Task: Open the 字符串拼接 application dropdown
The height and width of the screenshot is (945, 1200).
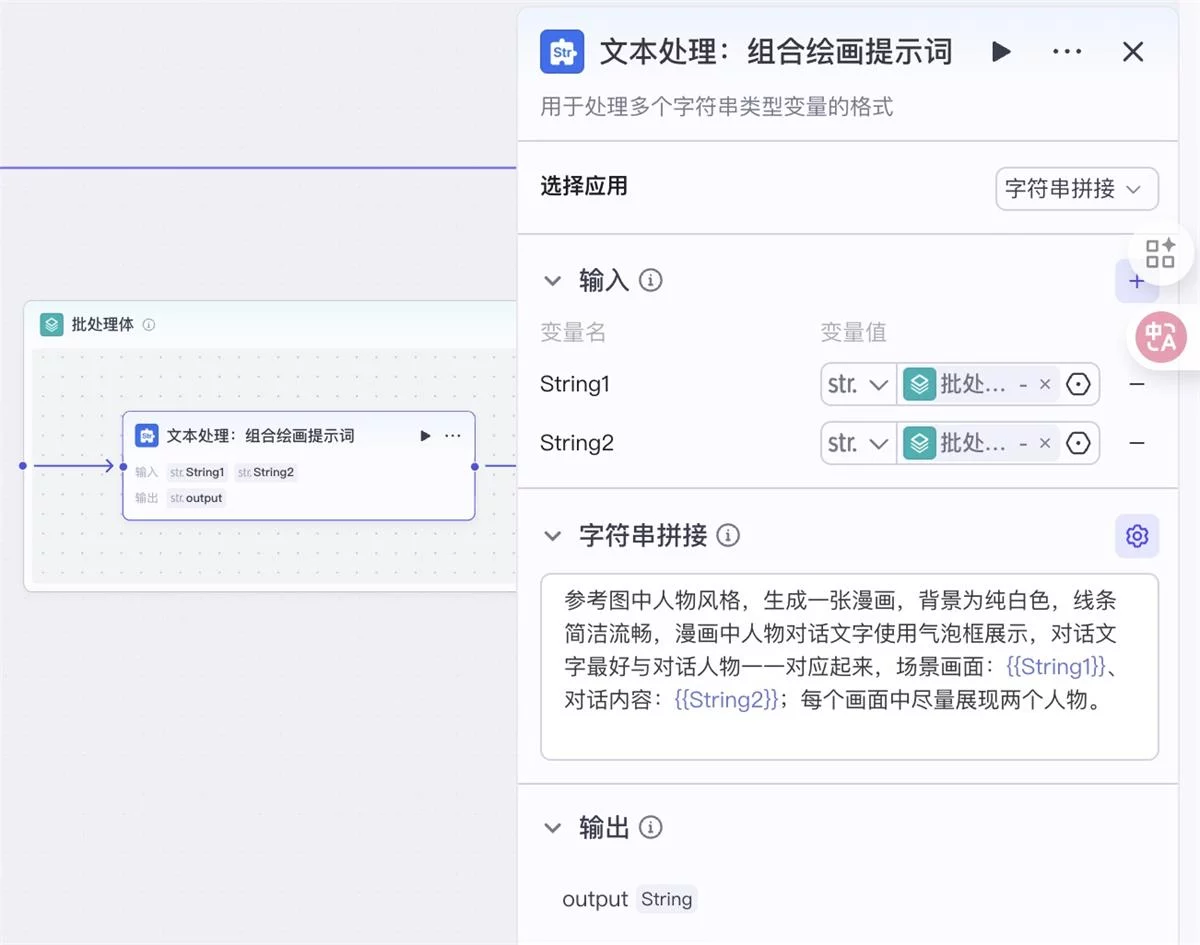Action: pos(1076,189)
